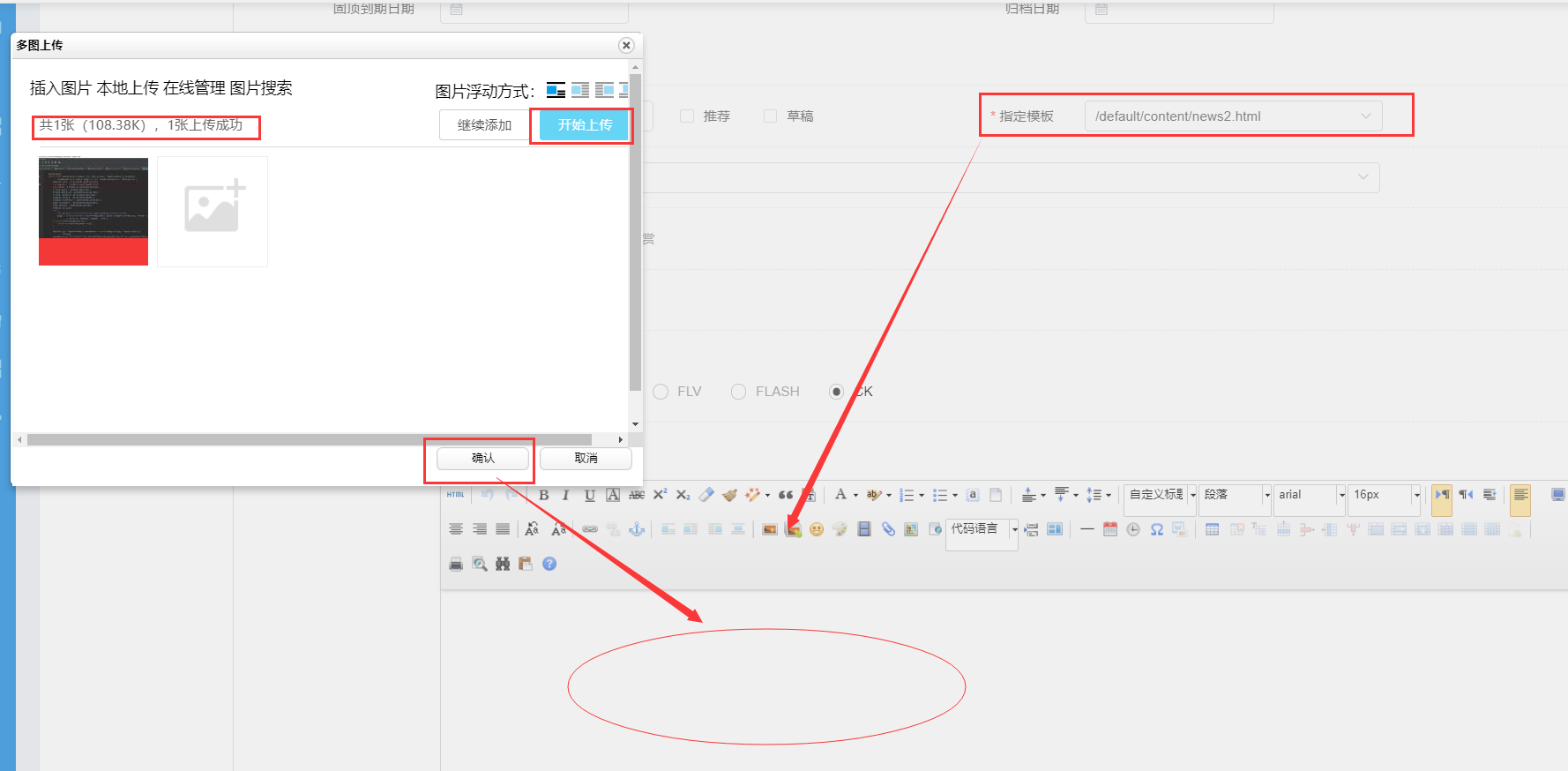1568x771 pixels.
Task: Confirm the upload with 确认 button
Action: [483, 459]
